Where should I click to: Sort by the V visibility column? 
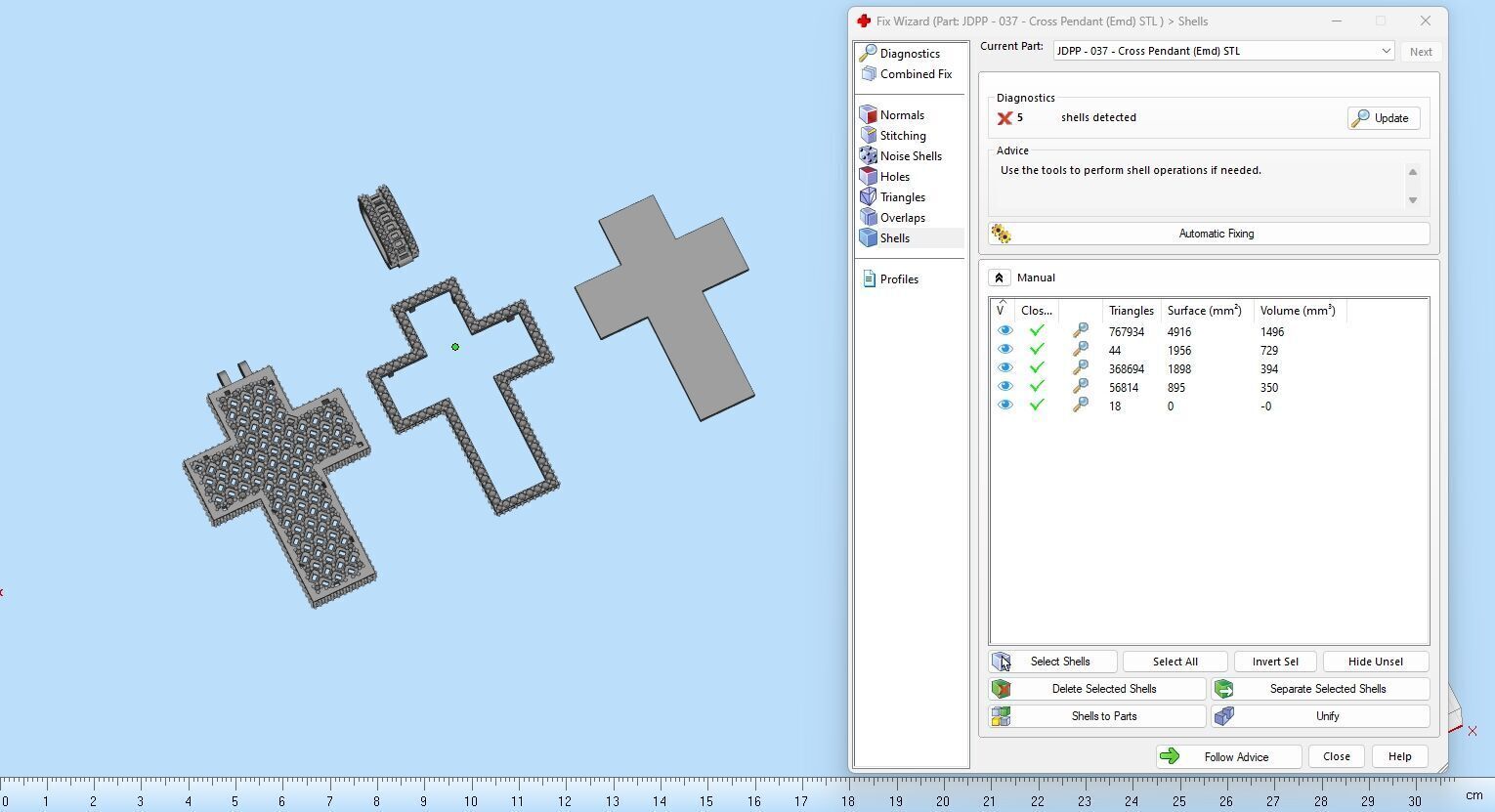1002,311
